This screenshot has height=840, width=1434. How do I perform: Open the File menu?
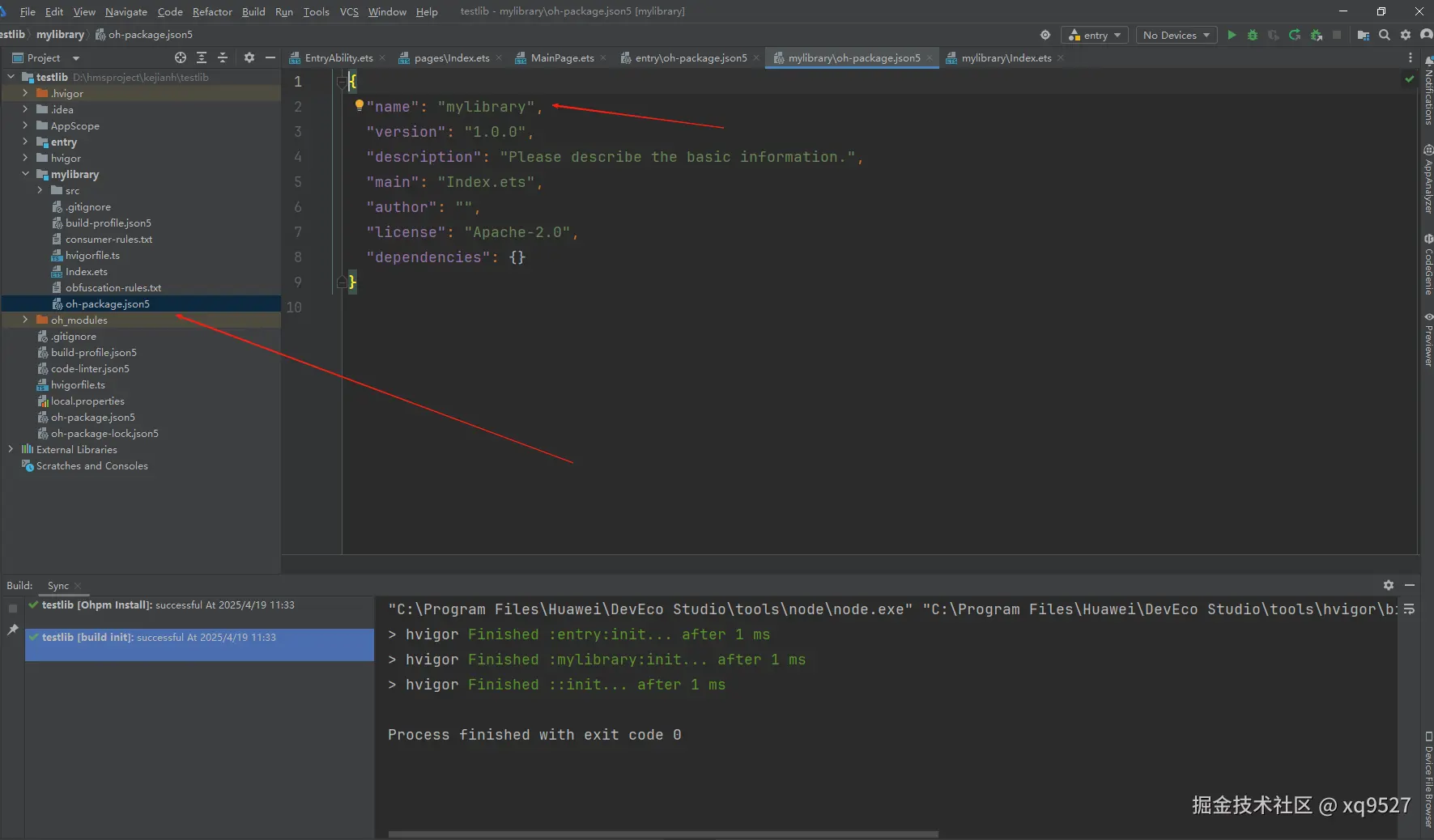(x=28, y=11)
